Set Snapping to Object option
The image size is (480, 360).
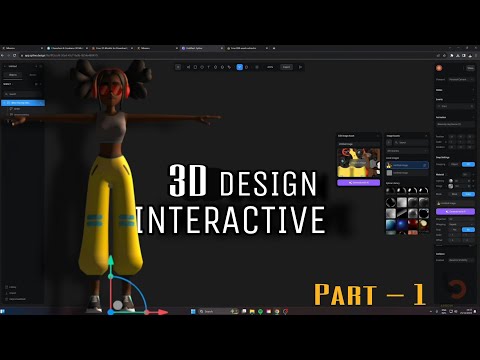pos(455,164)
